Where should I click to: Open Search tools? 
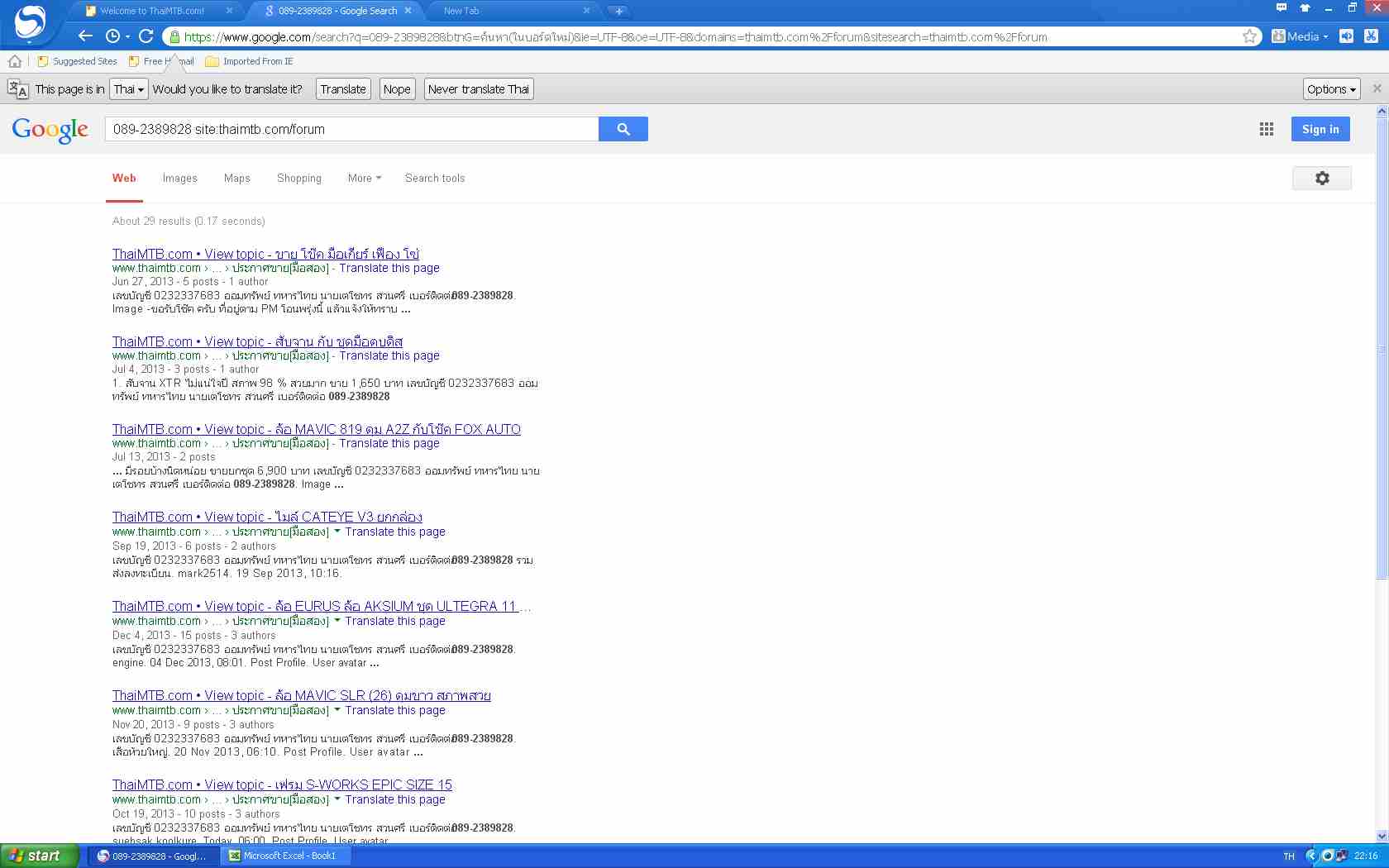[x=435, y=178]
